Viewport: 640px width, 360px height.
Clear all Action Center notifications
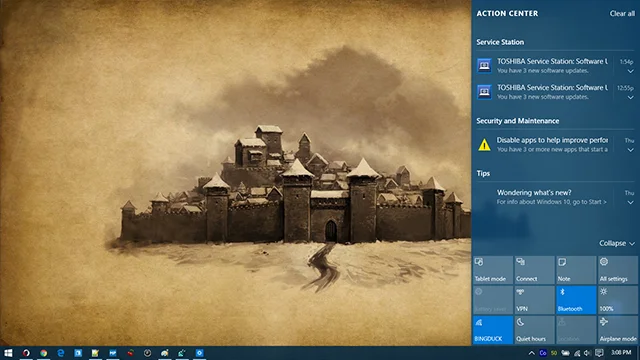point(622,13)
